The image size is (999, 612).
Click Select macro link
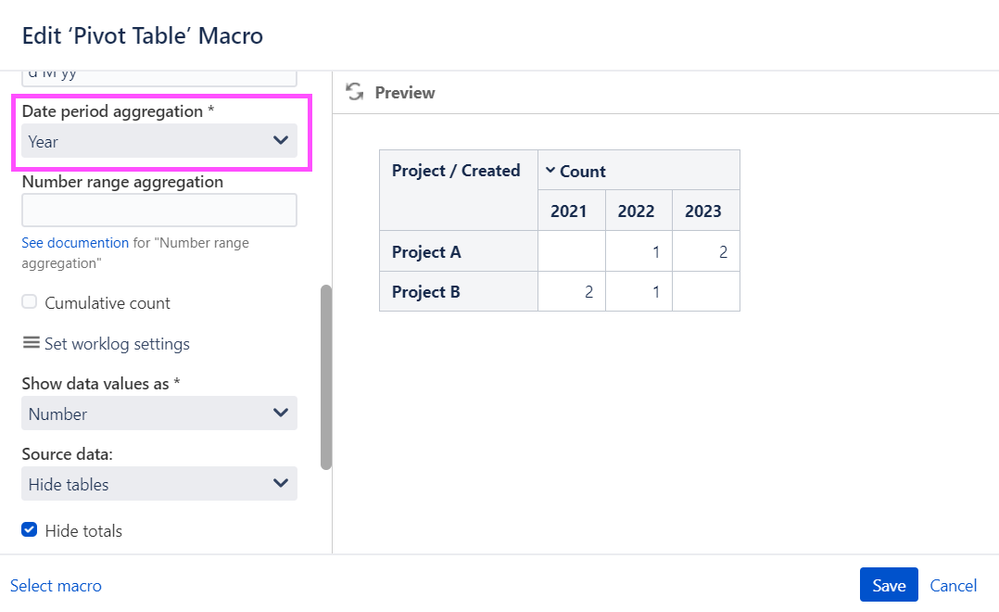pos(56,586)
